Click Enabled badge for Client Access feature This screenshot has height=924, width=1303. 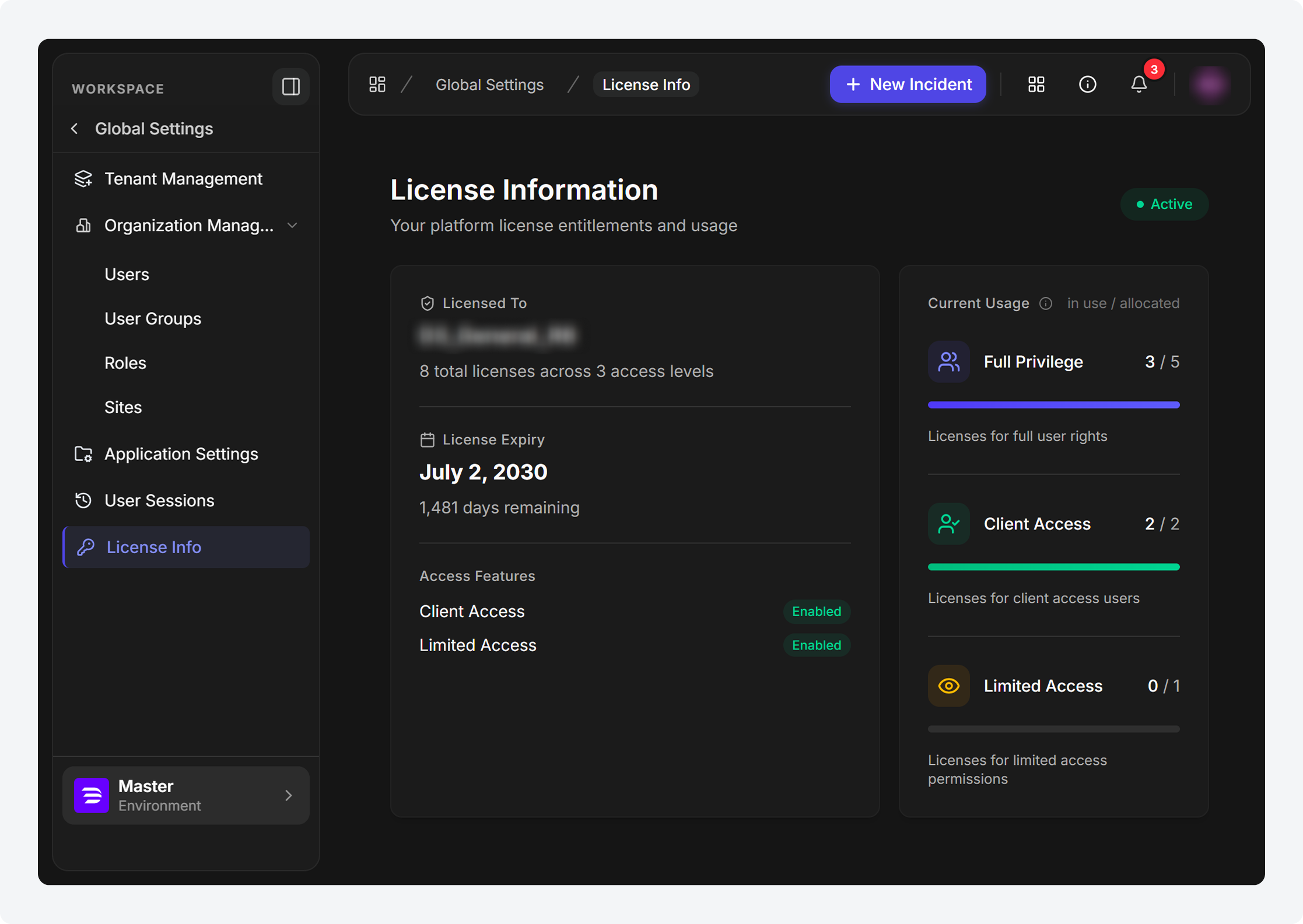tap(817, 611)
